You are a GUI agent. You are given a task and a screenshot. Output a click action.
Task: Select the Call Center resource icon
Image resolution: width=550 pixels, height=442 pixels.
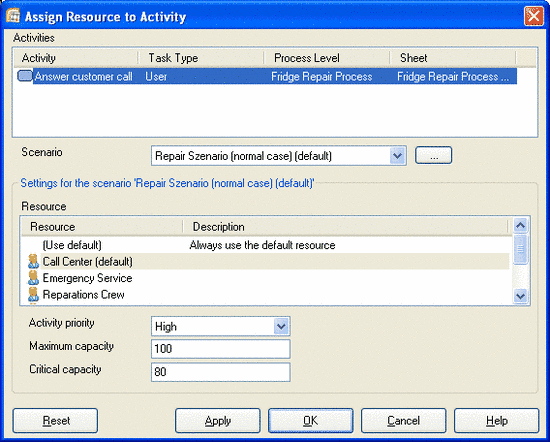[33, 262]
